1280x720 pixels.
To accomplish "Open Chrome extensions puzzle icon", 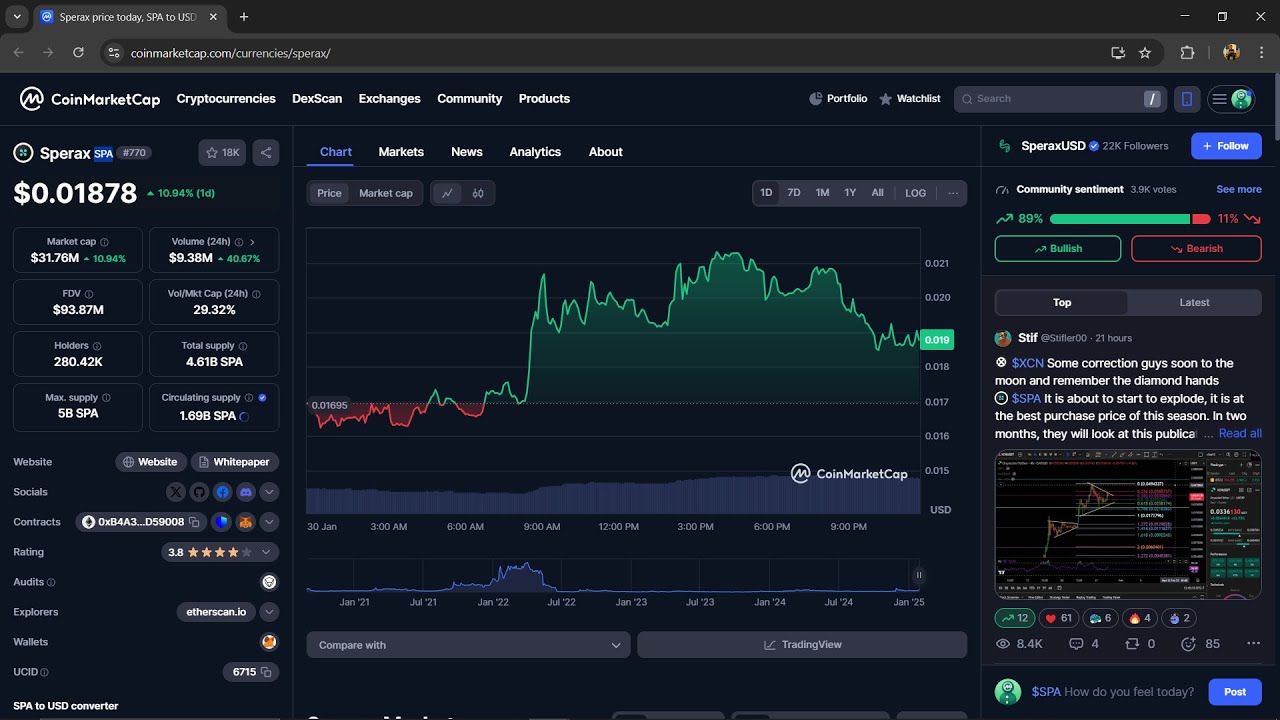I will pos(1187,53).
